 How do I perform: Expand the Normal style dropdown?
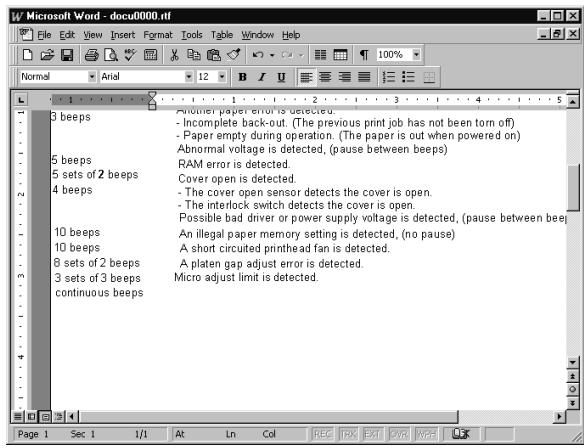92,77
